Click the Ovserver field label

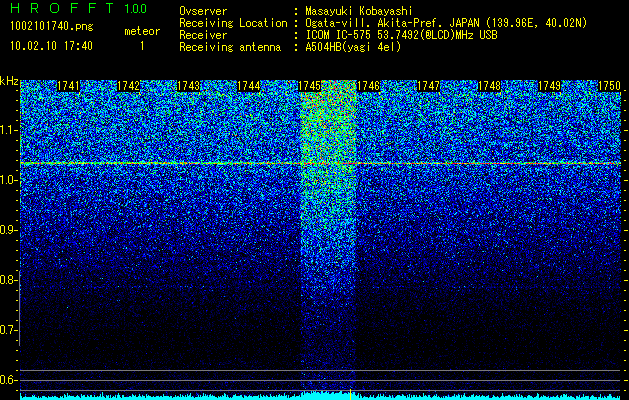pos(203,11)
